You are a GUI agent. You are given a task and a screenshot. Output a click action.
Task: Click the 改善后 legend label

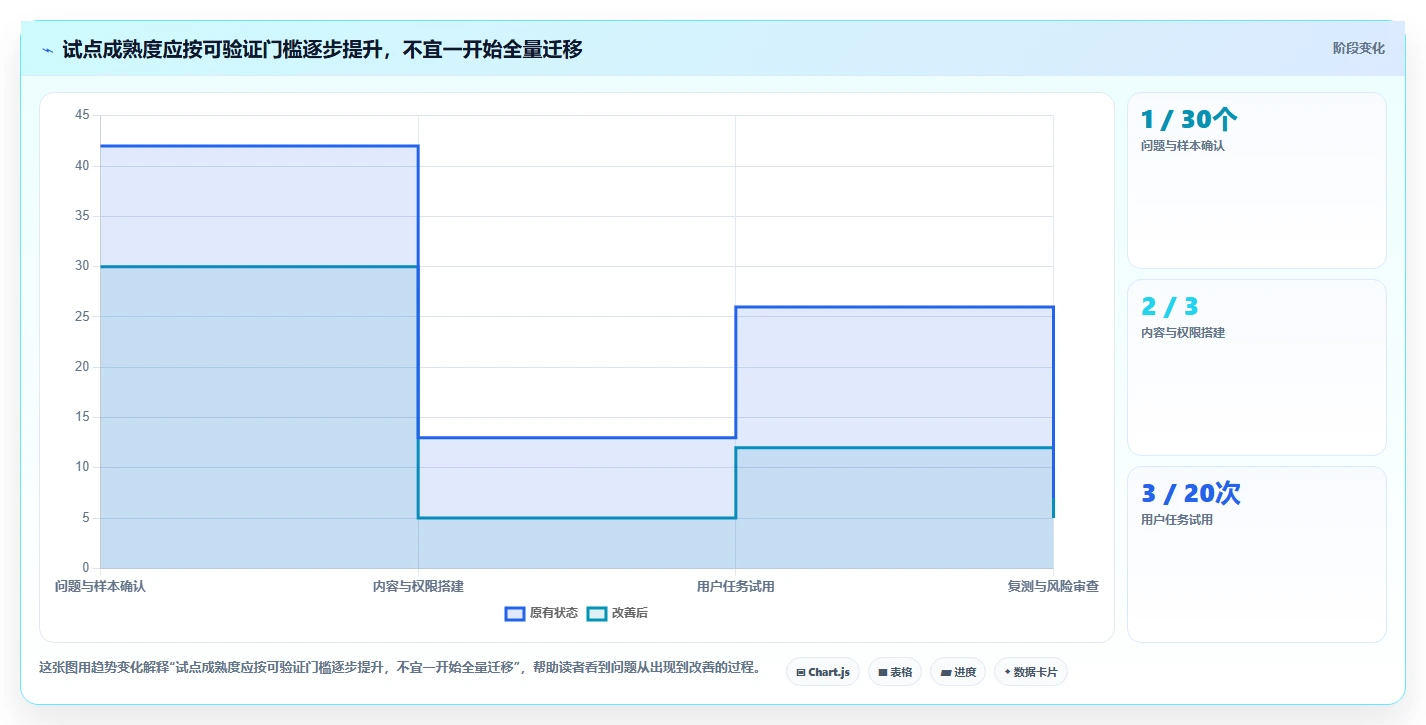(630, 614)
